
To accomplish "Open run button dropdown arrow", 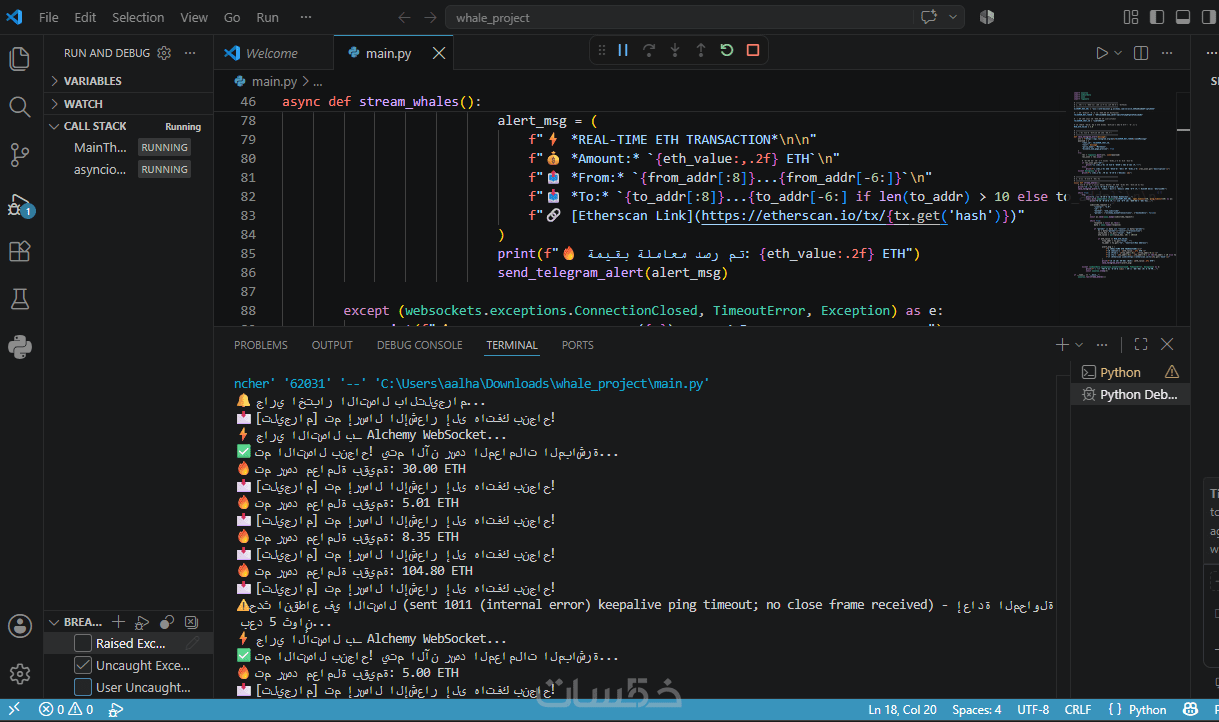I will 1117,53.
